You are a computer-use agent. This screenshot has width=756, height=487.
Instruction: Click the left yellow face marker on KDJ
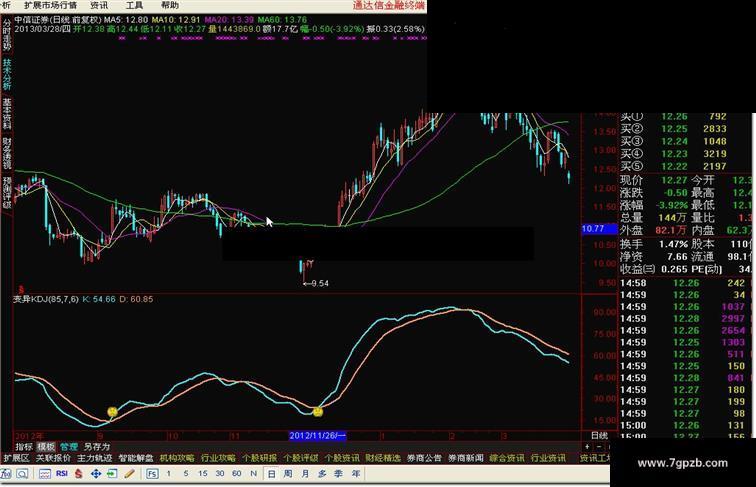click(x=112, y=411)
